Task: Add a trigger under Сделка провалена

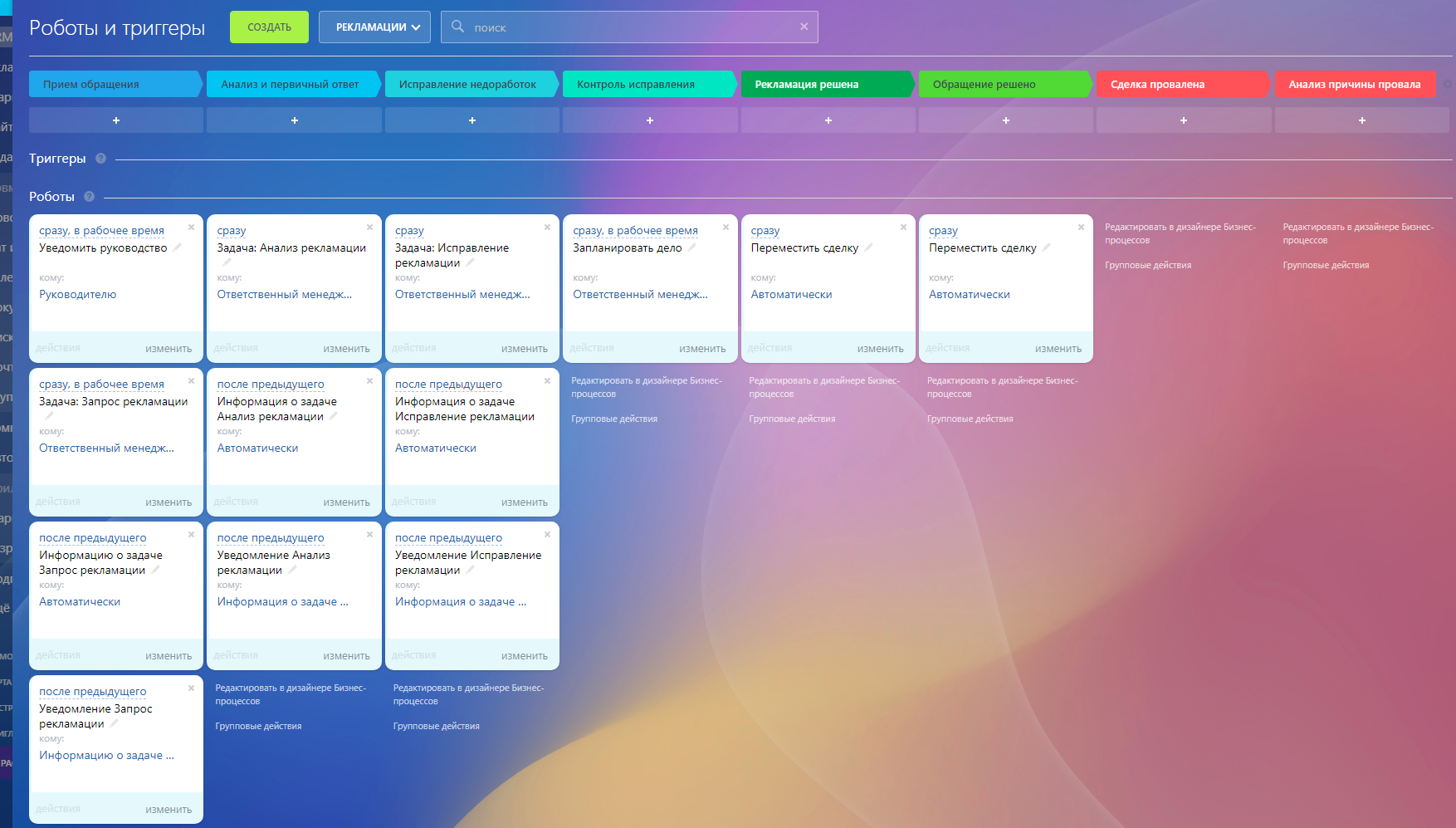Action: pos(1184,120)
